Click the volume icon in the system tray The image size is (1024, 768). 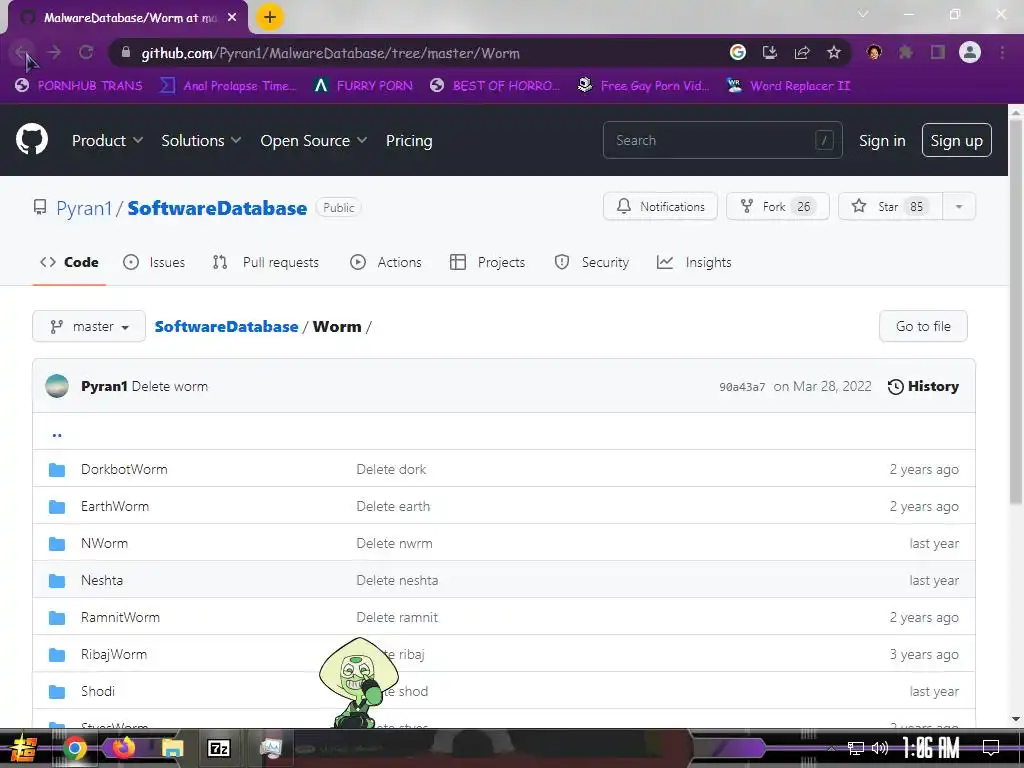pyautogui.click(x=880, y=748)
